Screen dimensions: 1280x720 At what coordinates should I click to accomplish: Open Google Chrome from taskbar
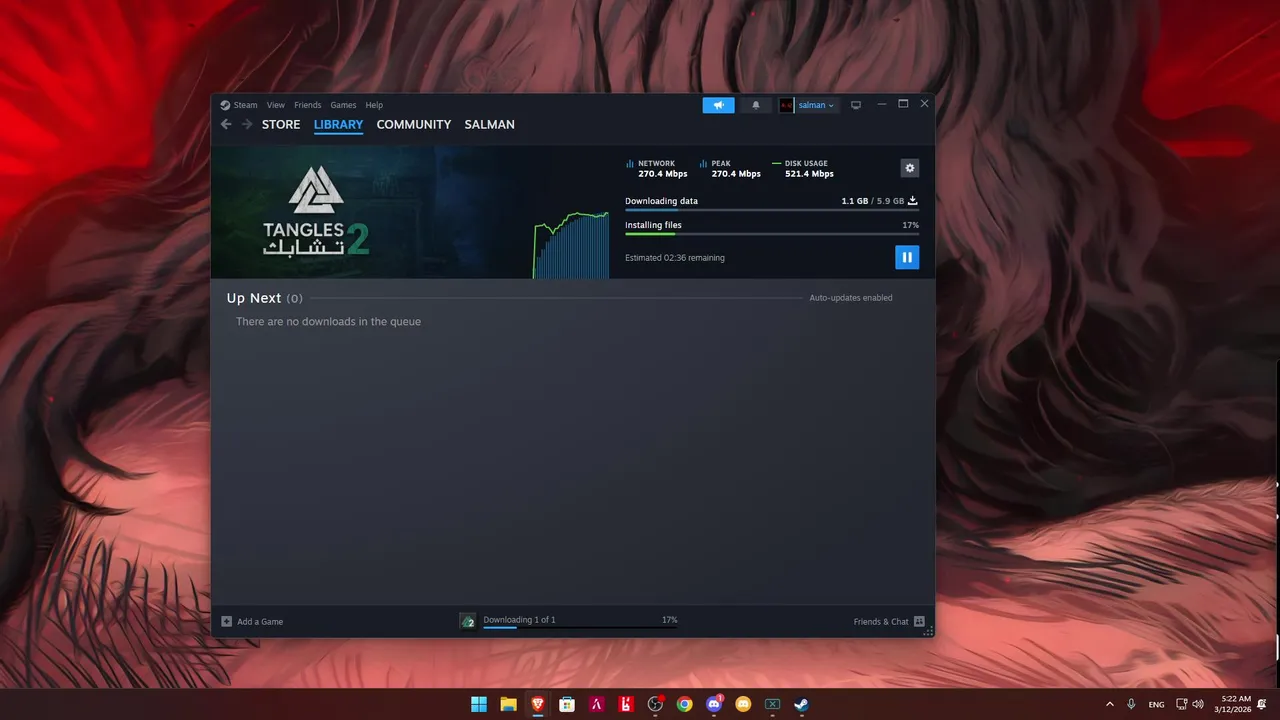coord(684,704)
